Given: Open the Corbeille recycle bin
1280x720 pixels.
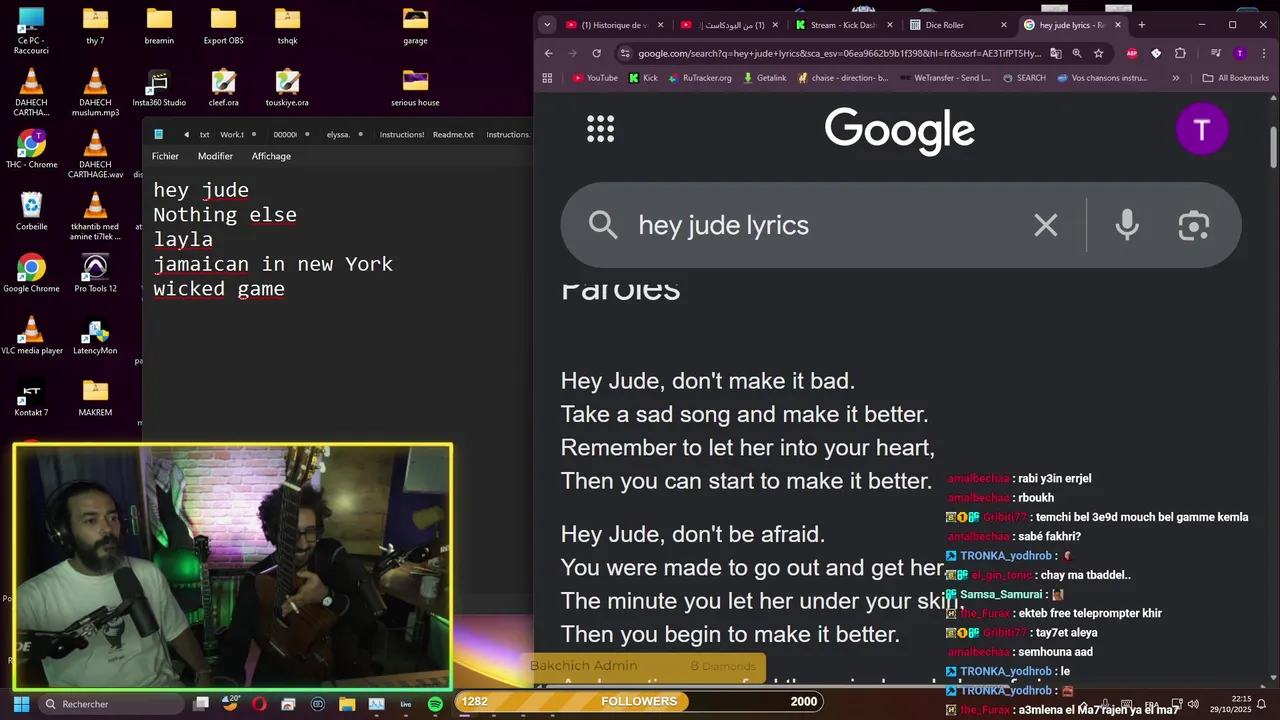Looking at the screenshot, I should tap(31, 211).
